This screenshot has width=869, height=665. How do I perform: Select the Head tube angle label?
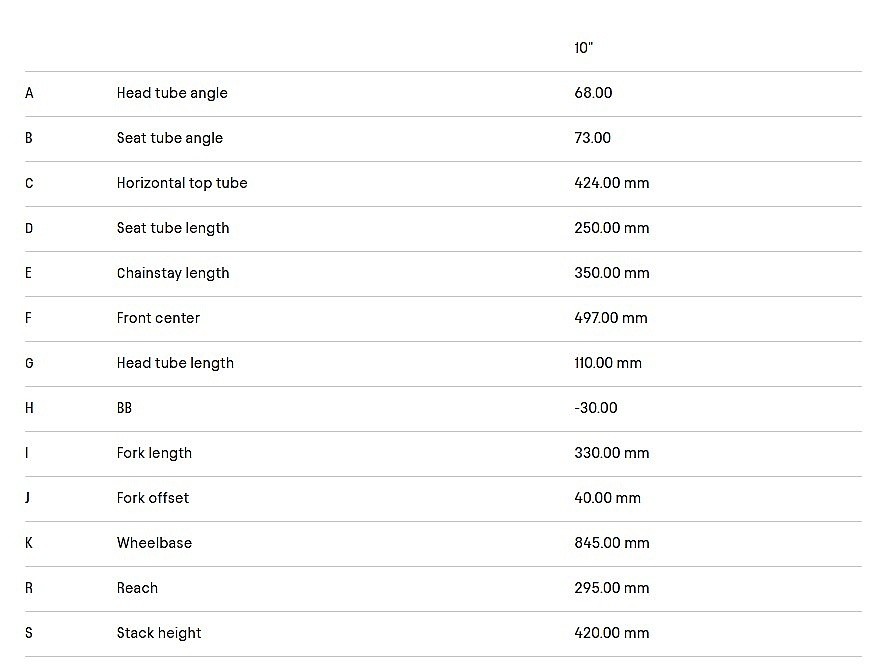click(x=172, y=93)
